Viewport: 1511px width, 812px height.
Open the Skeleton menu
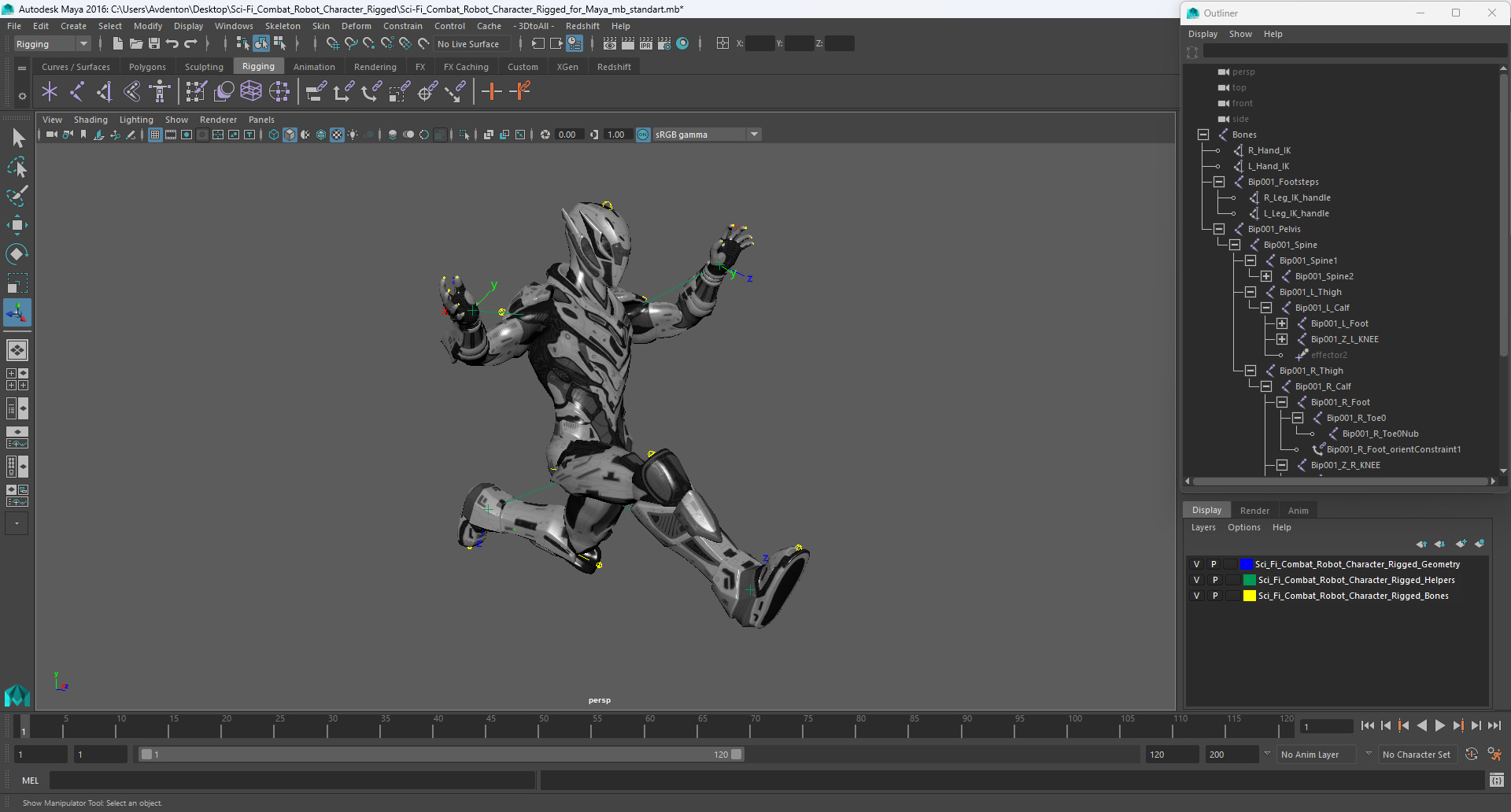pos(283,26)
